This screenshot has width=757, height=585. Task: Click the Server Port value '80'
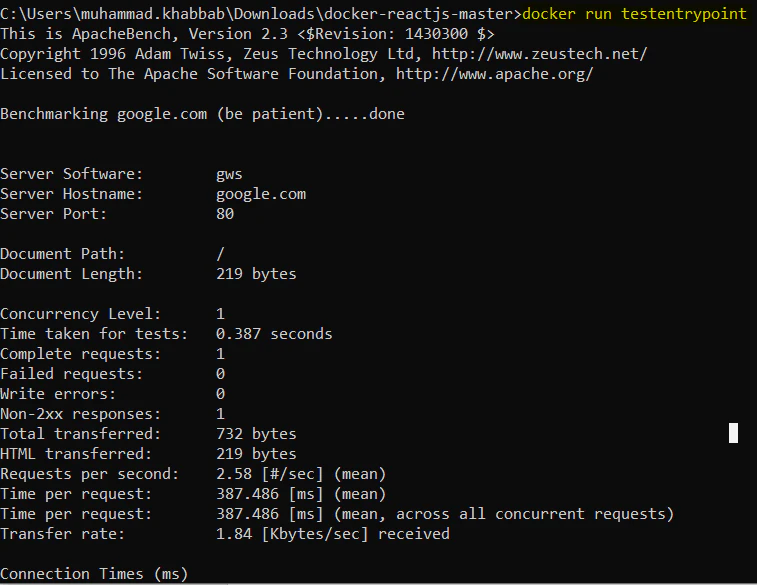click(225, 214)
